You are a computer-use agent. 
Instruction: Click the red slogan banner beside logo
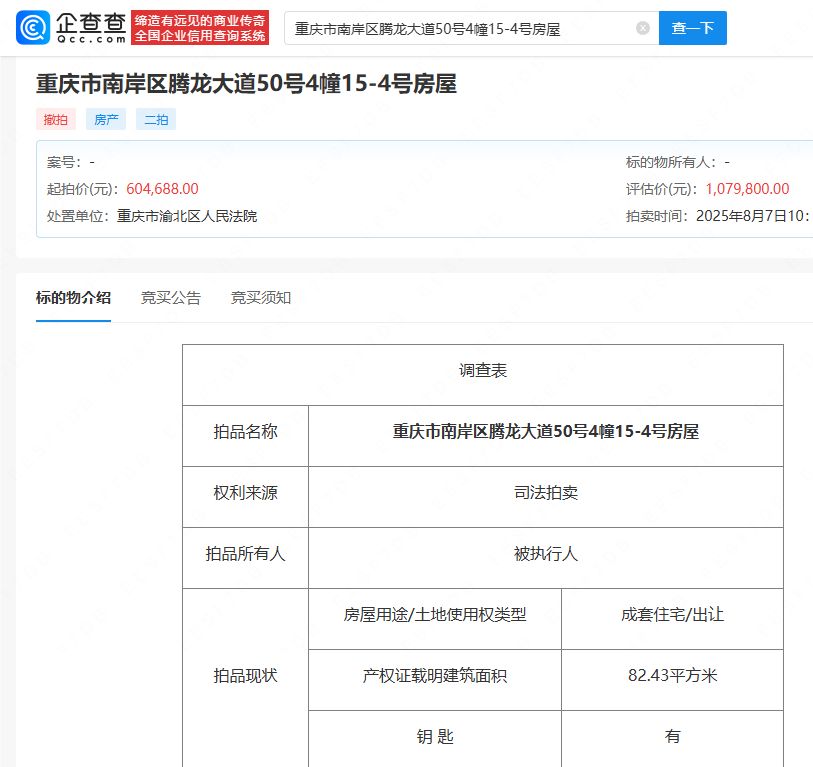pyautogui.click(x=200, y=28)
